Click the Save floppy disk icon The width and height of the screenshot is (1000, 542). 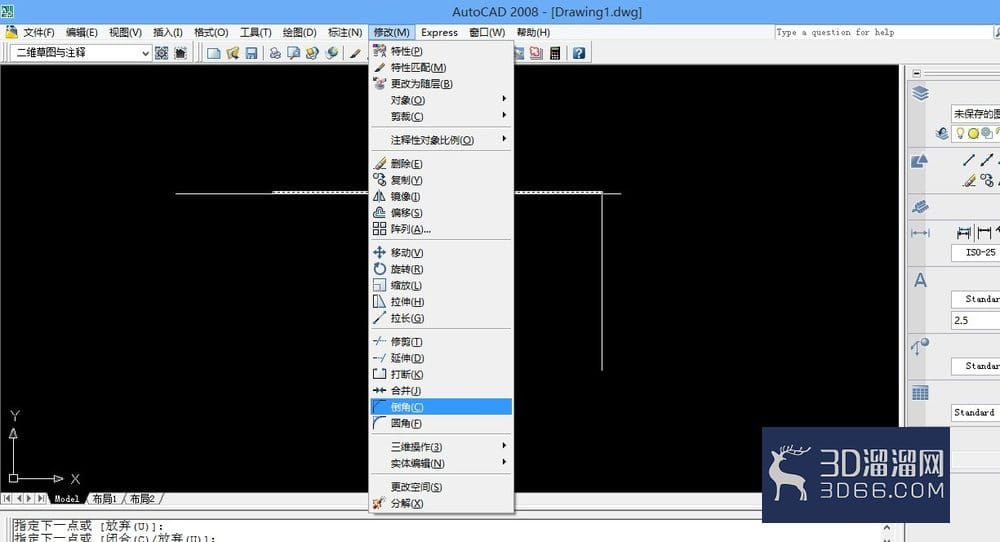[251, 53]
